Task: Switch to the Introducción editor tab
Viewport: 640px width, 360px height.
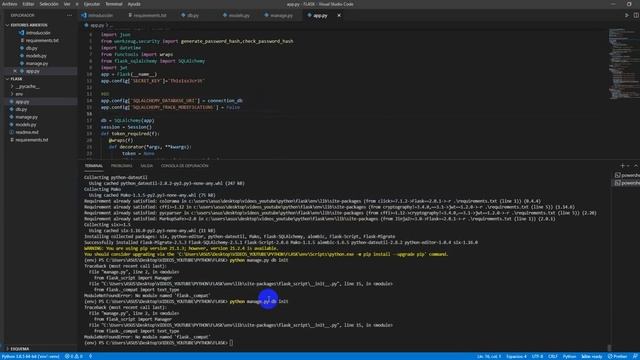Action: (98, 16)
